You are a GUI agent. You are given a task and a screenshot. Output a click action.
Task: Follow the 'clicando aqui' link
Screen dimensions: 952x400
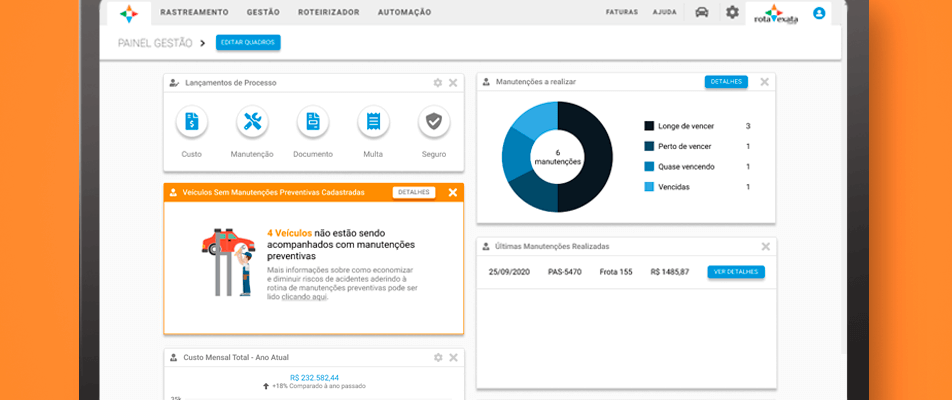303,297
